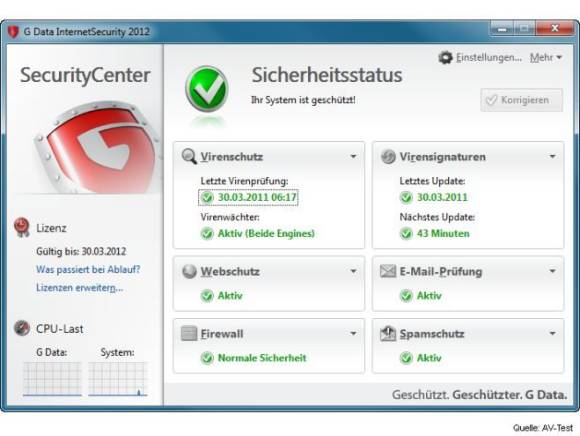Open the Webschutz dropdown arrow
This screenshot has height=436, width=580.
point(353,271)
